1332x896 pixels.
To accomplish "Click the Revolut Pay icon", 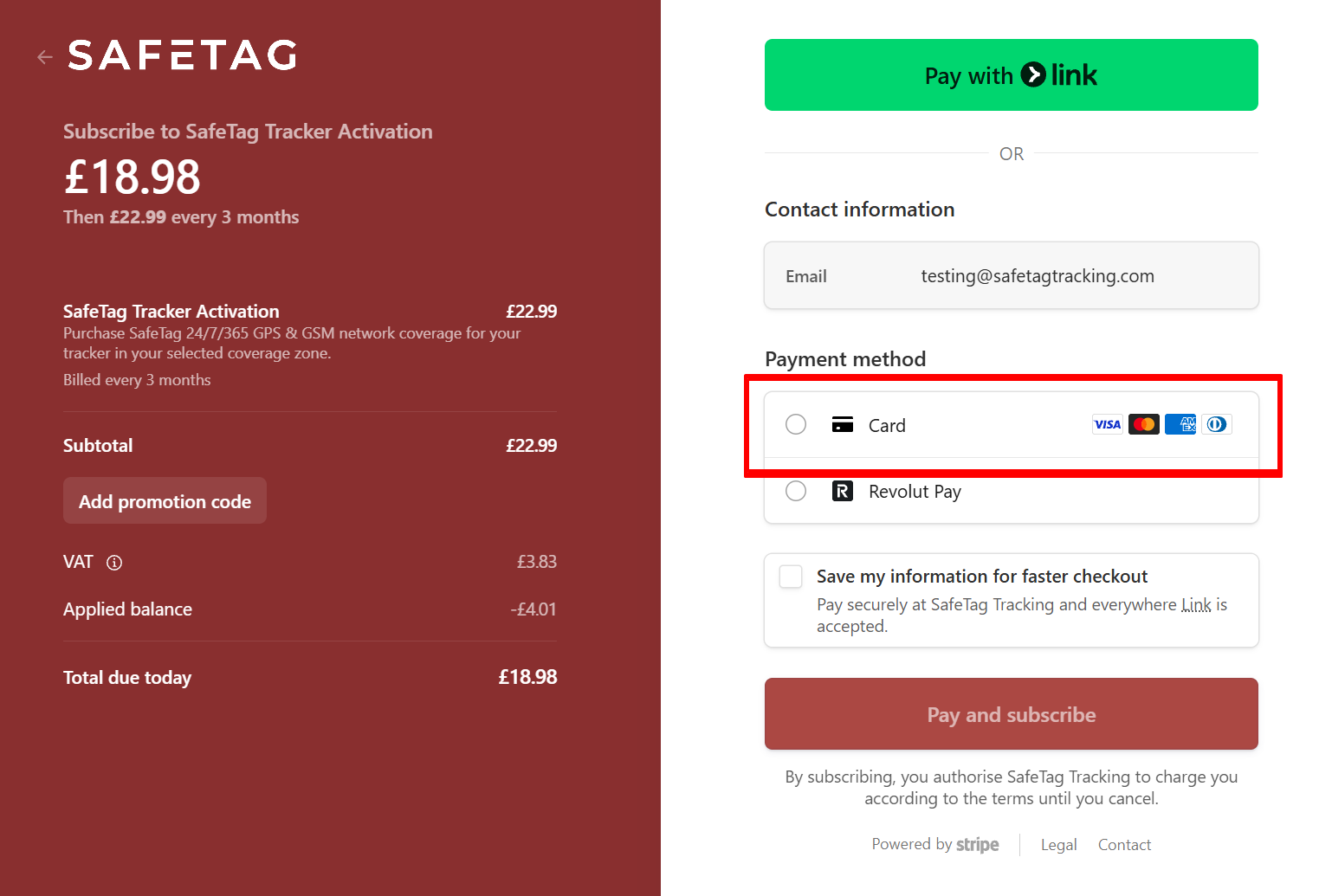I will click(843, 492).
